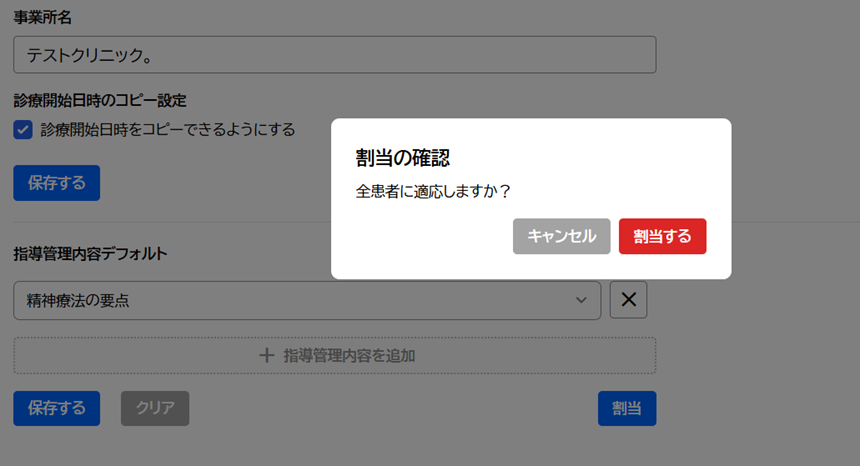This screenshot has width=860, height=466.
Task: Click the 指導管理内容を追加 dashed area text
Action: [348, 355]
